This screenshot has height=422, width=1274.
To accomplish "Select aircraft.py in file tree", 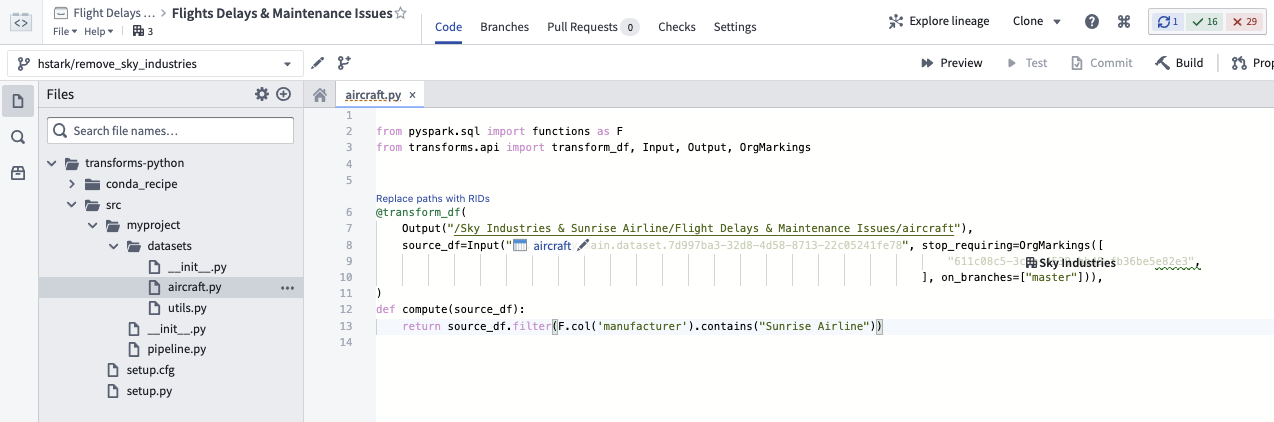I will click(170, 288).
